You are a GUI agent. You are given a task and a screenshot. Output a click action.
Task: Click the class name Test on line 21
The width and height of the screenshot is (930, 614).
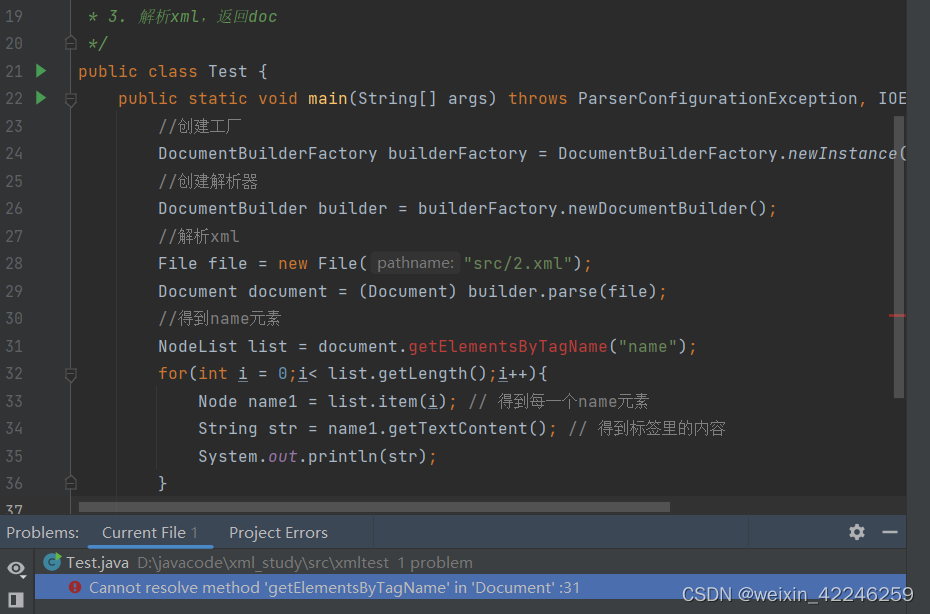[228, 71]
